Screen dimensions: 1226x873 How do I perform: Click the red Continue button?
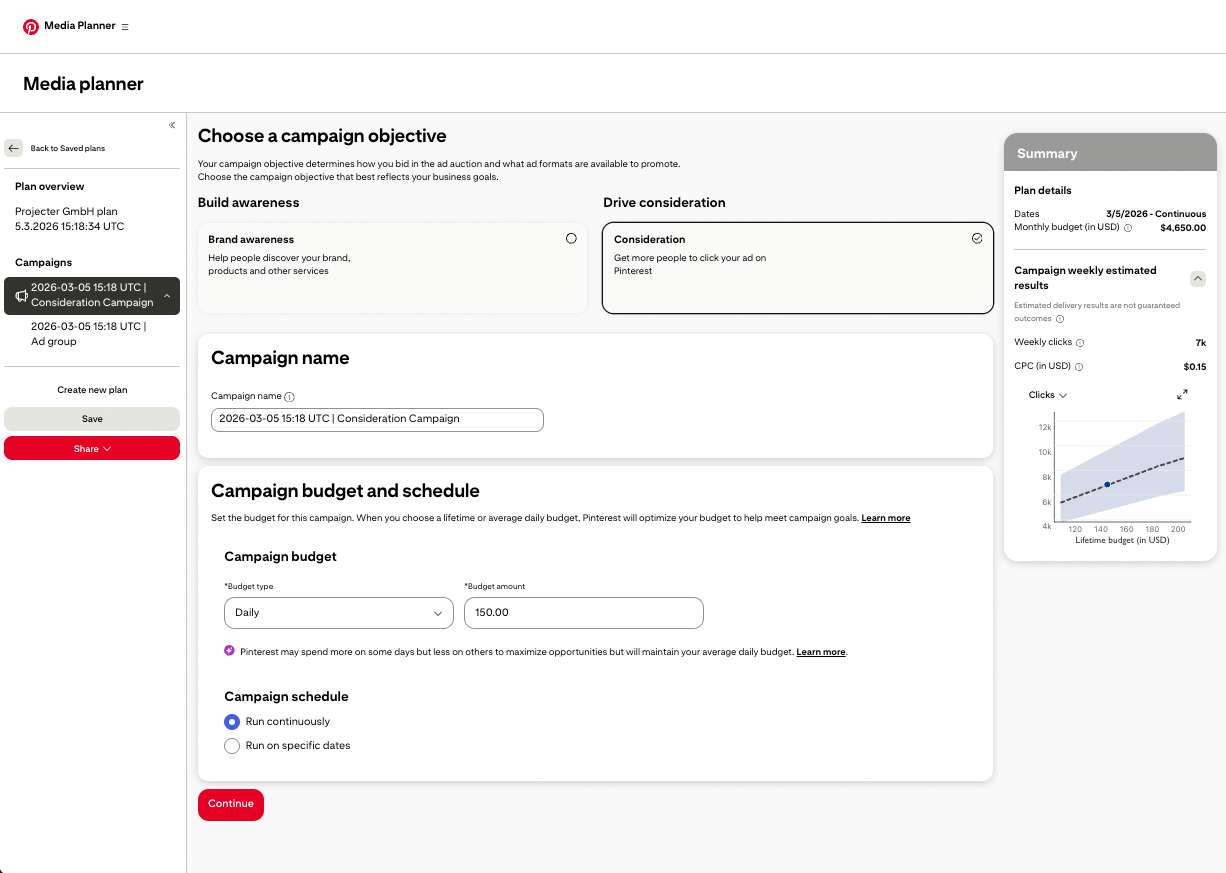tap(231, 804)
